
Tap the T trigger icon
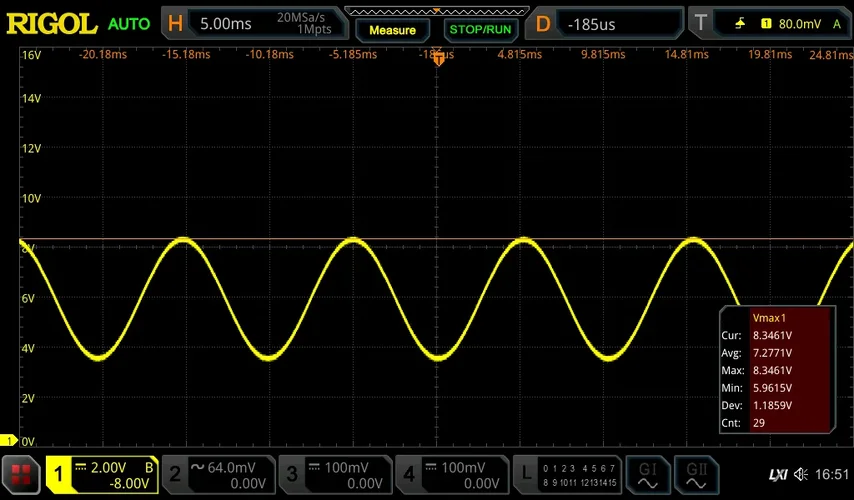(701, 23)
